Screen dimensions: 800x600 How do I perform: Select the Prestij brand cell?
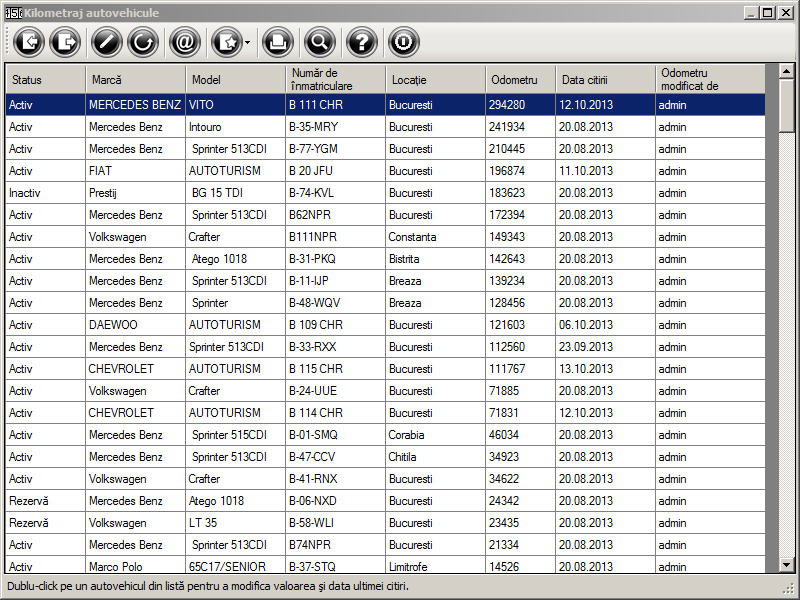135,193
